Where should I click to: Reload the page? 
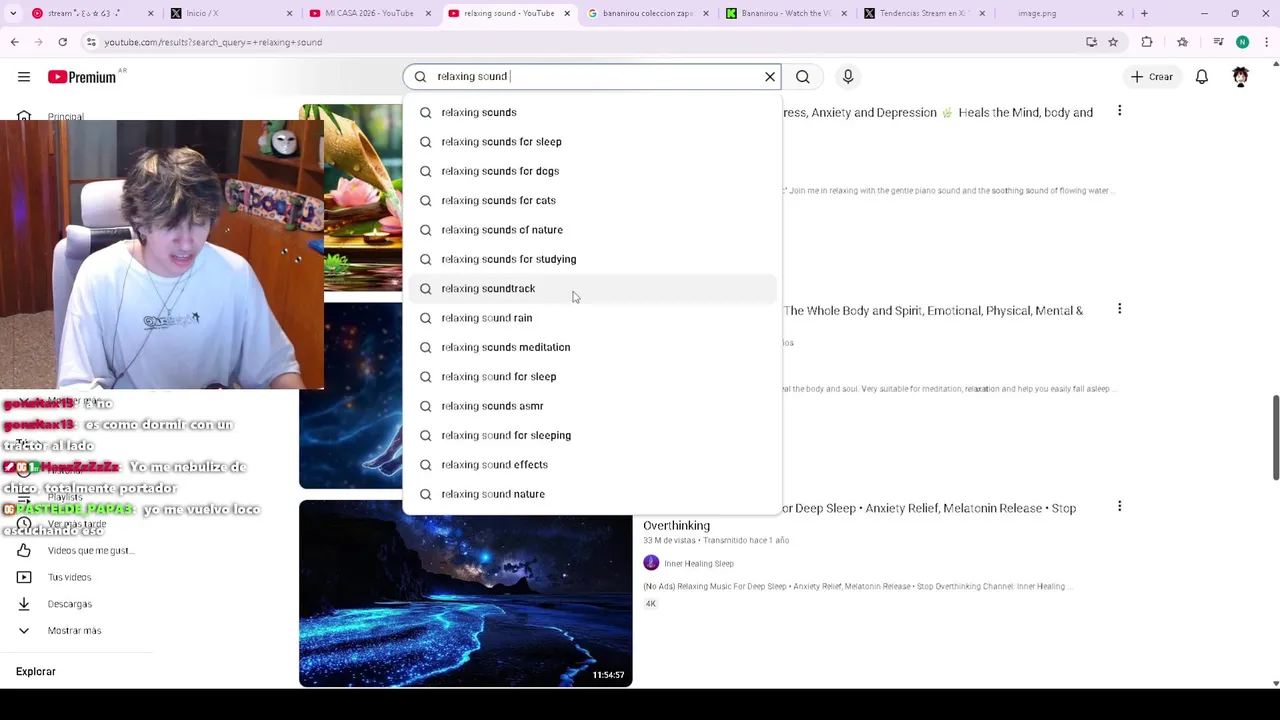62,42
